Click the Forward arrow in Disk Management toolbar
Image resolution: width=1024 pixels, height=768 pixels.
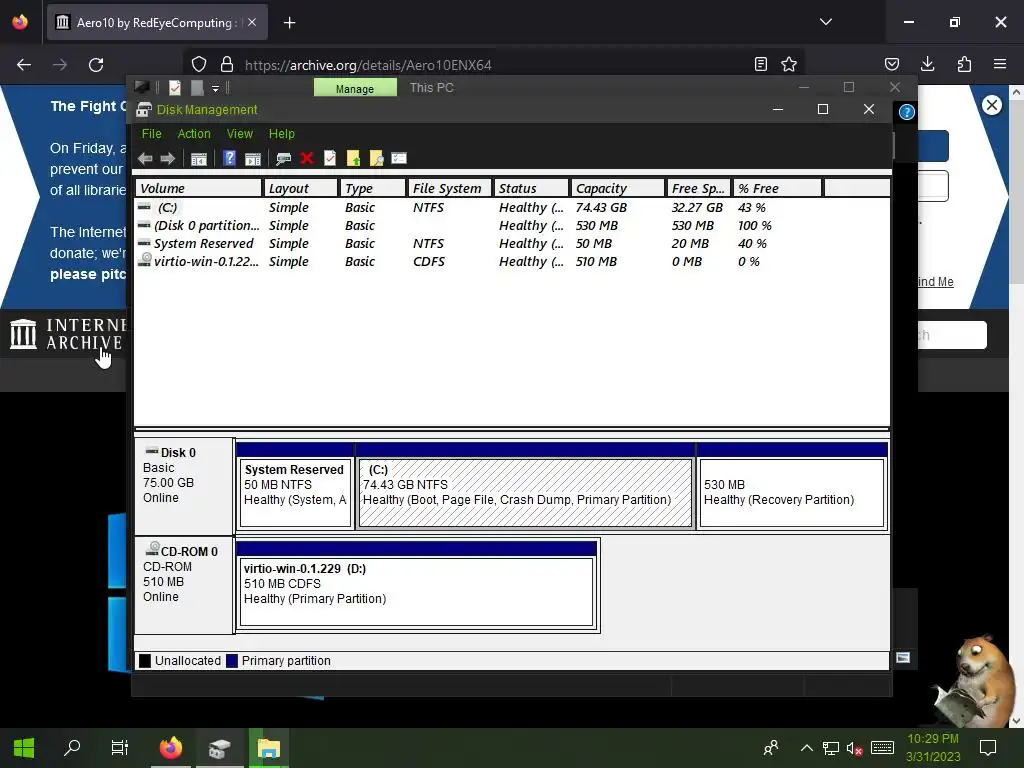pyautogui.click(x=168, y=159)
